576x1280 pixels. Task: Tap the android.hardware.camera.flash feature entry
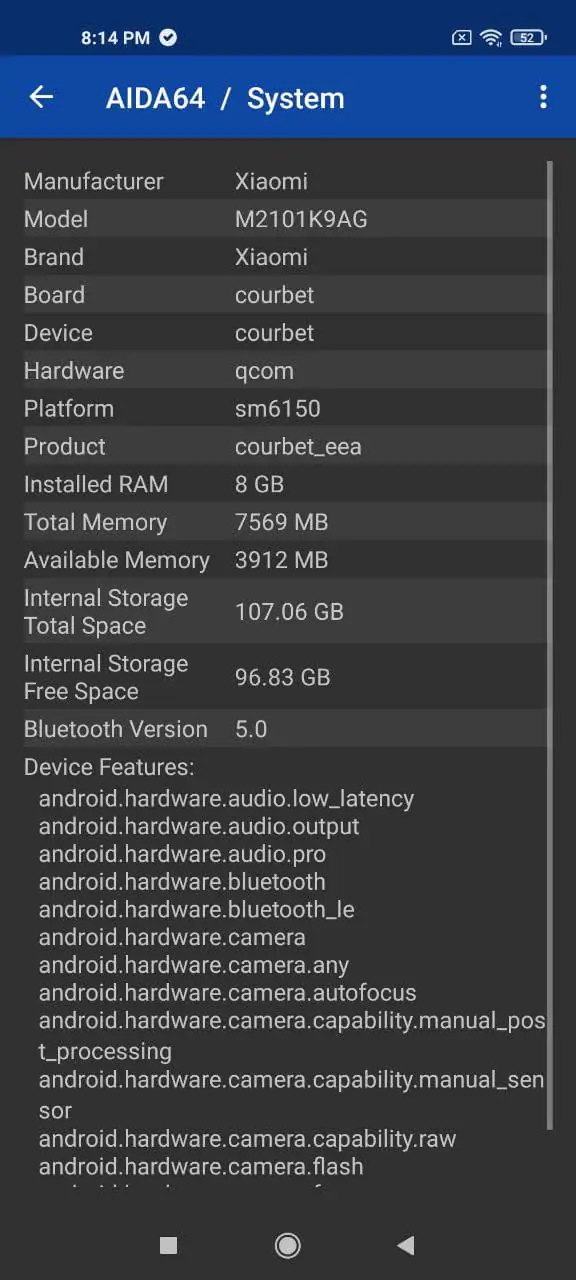point(201,1166)
